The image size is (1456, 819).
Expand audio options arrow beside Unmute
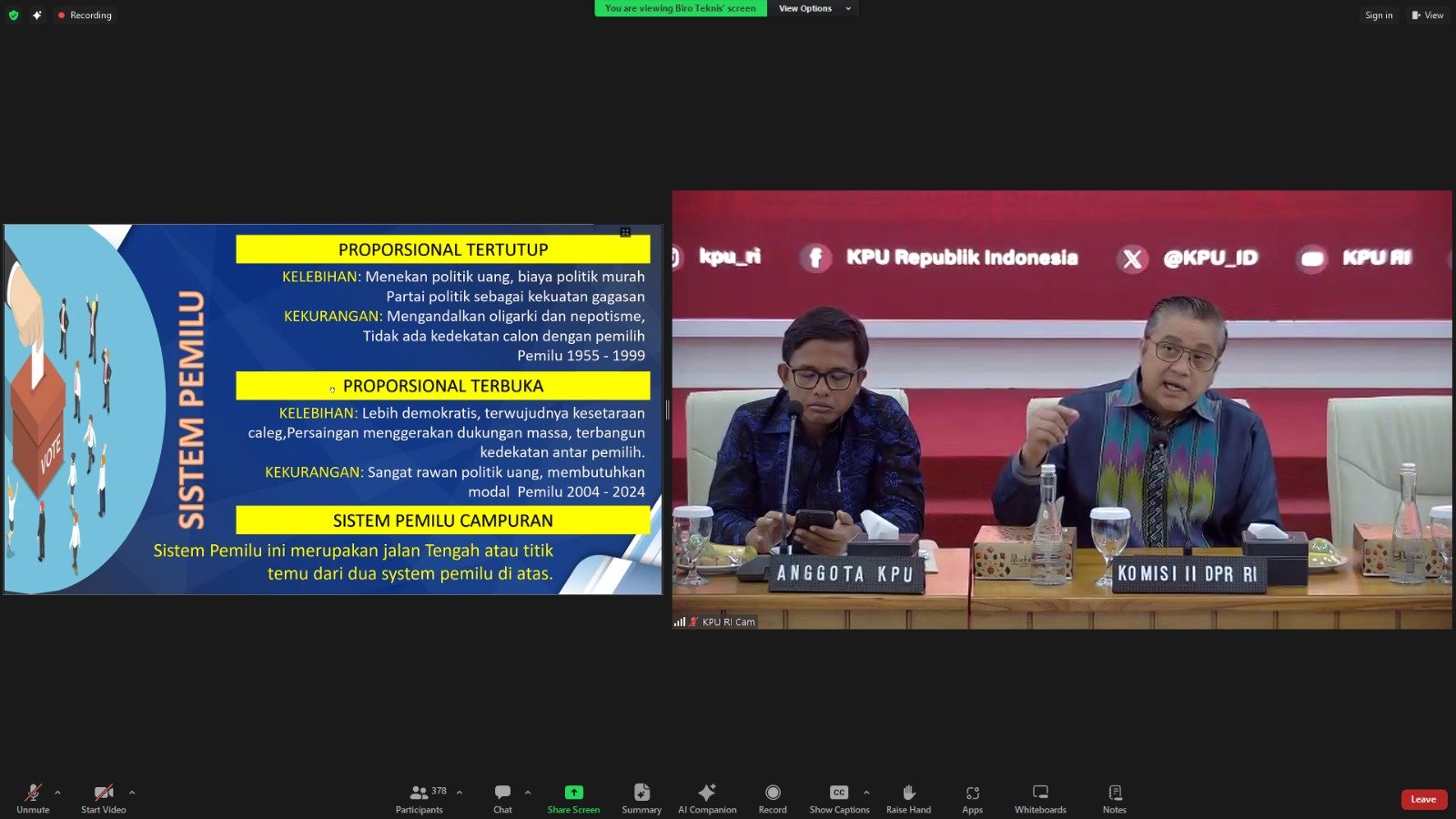[58, 793]
